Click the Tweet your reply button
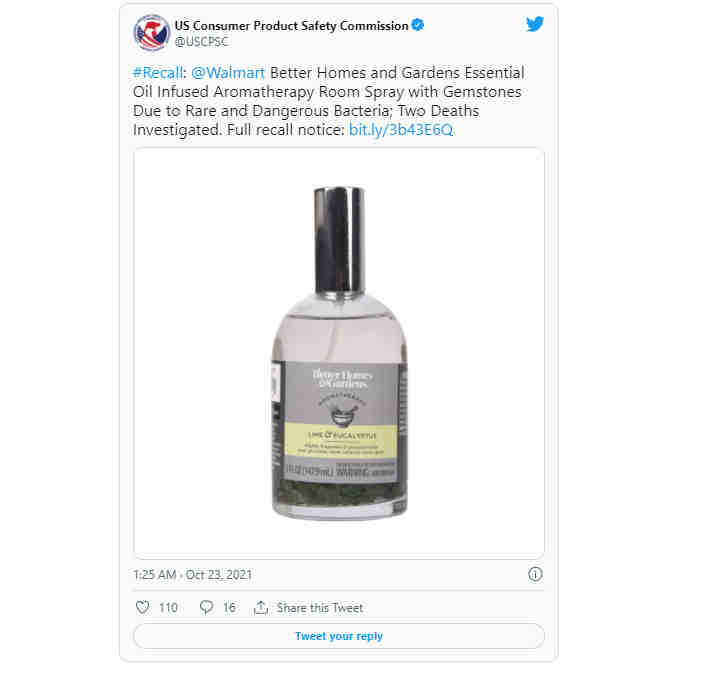 point(339,636)
